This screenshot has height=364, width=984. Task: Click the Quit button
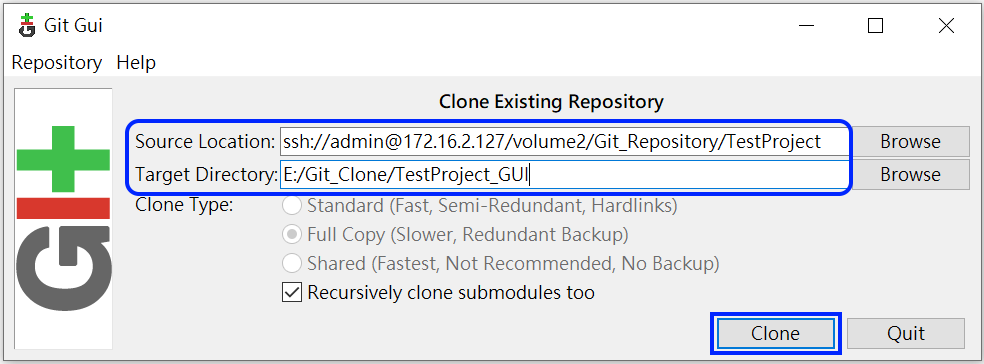point(906,333)
